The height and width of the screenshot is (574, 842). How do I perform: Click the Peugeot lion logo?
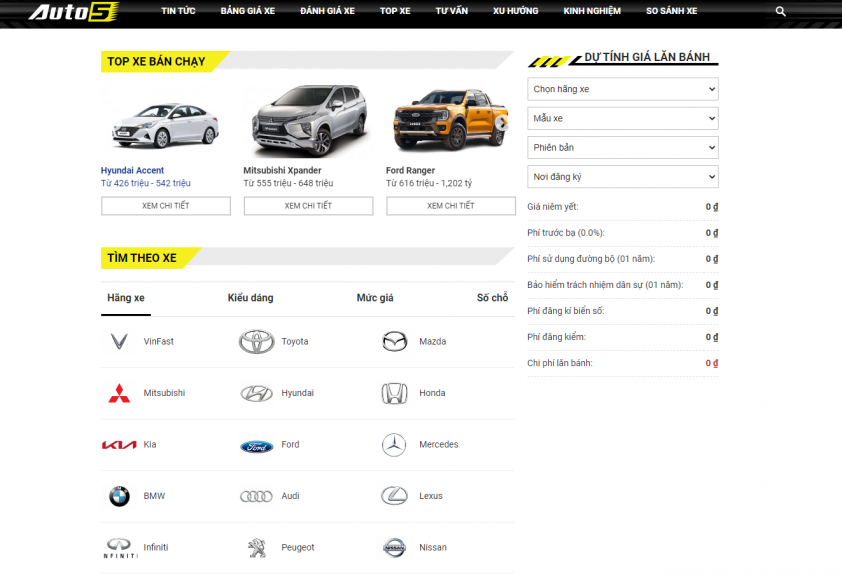click(x=257, y=548)
